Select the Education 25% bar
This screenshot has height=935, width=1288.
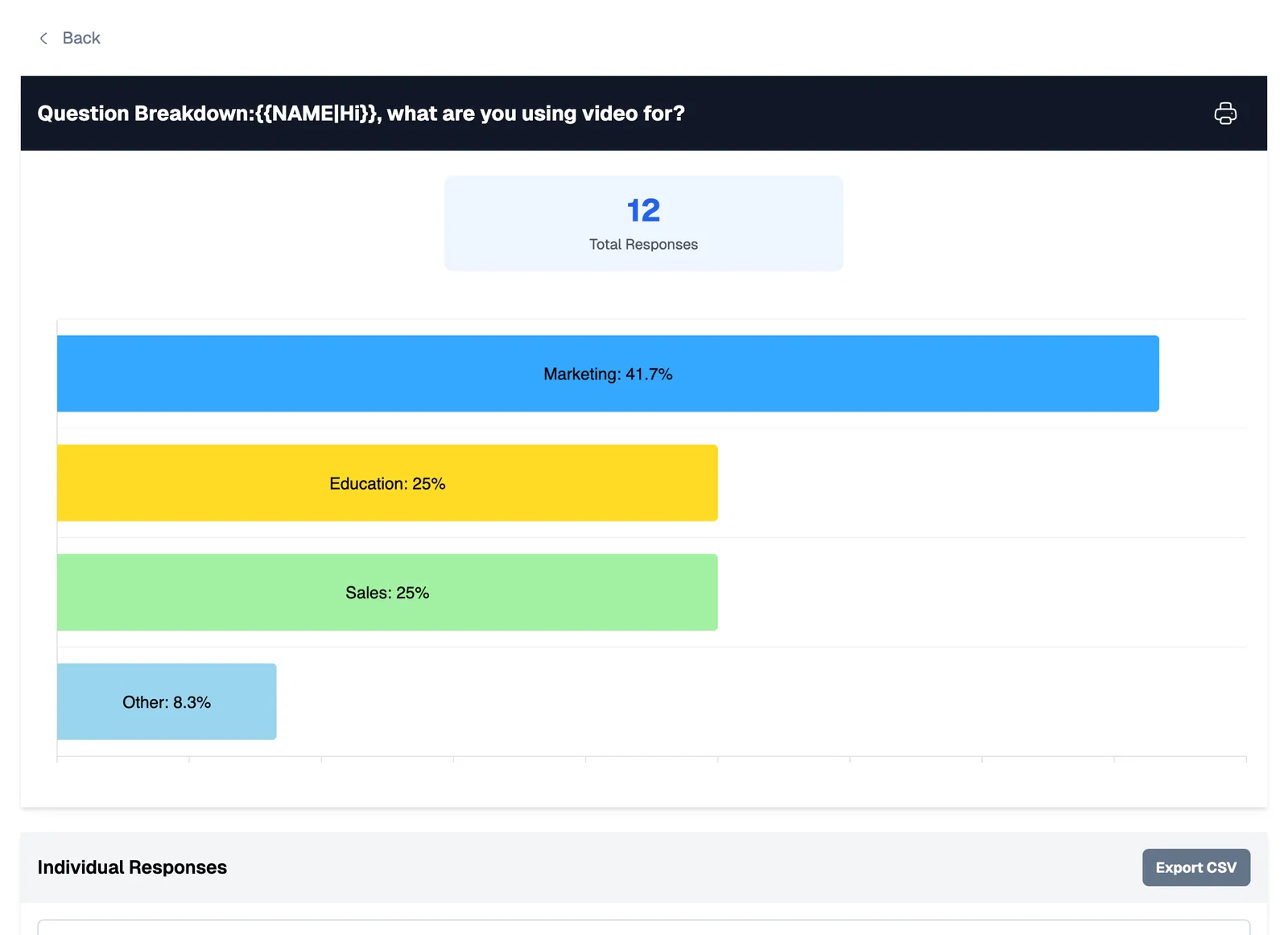tap(387, 483)
